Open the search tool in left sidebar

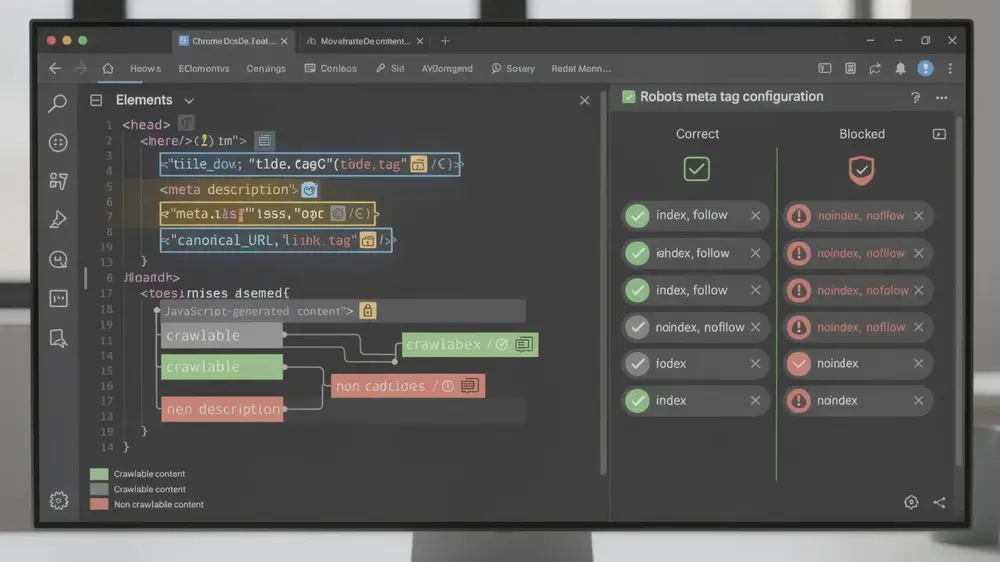(58, 103)
